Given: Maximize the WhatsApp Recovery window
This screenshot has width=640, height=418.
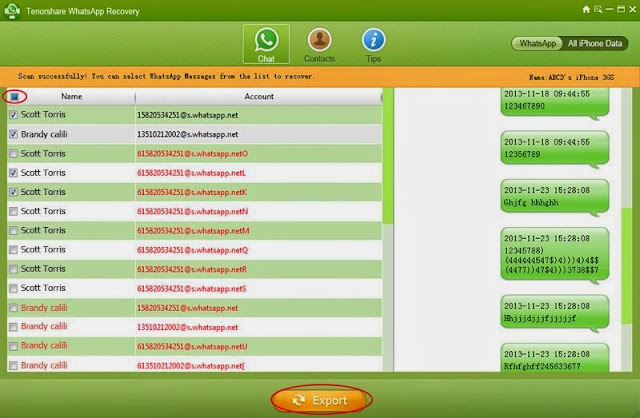Looking at the screenshot, I should (x=621, y=9).
